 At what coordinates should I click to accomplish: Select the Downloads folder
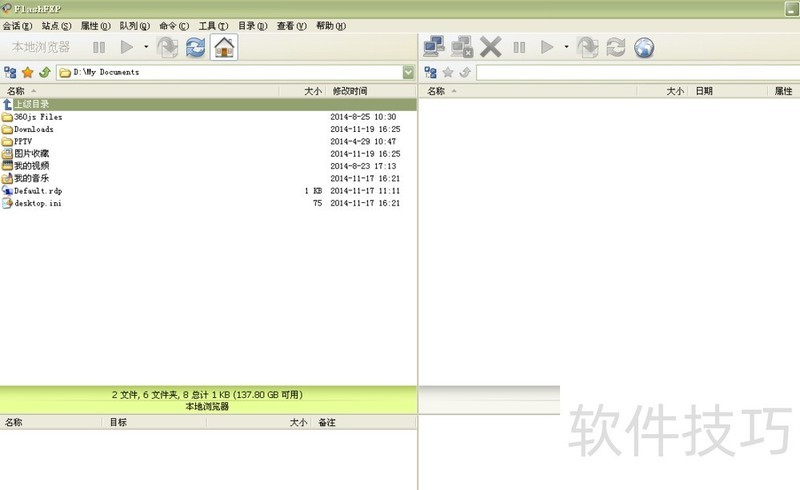pos(208,129)
